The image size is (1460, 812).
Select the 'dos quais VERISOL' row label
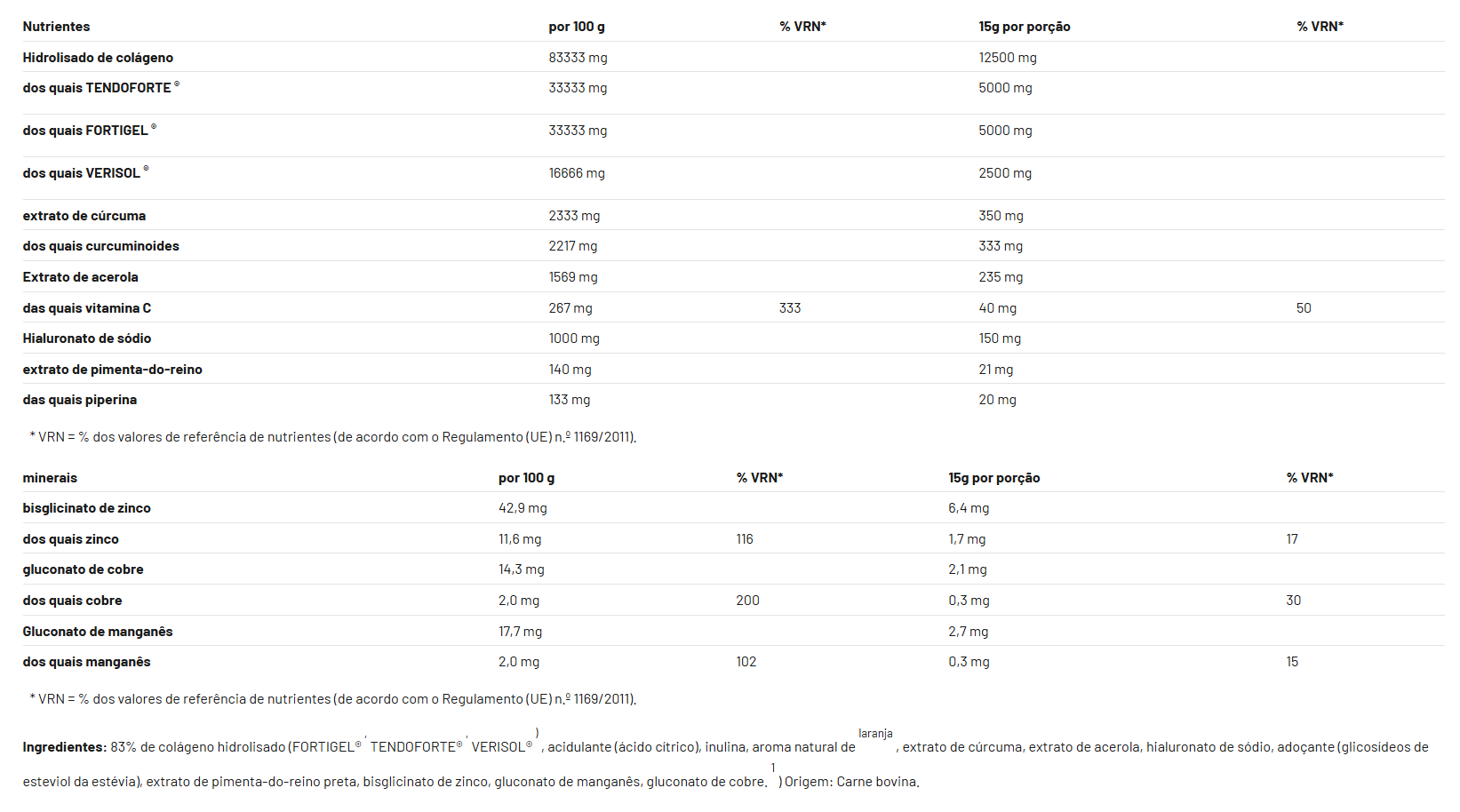[x=82, y=173]
